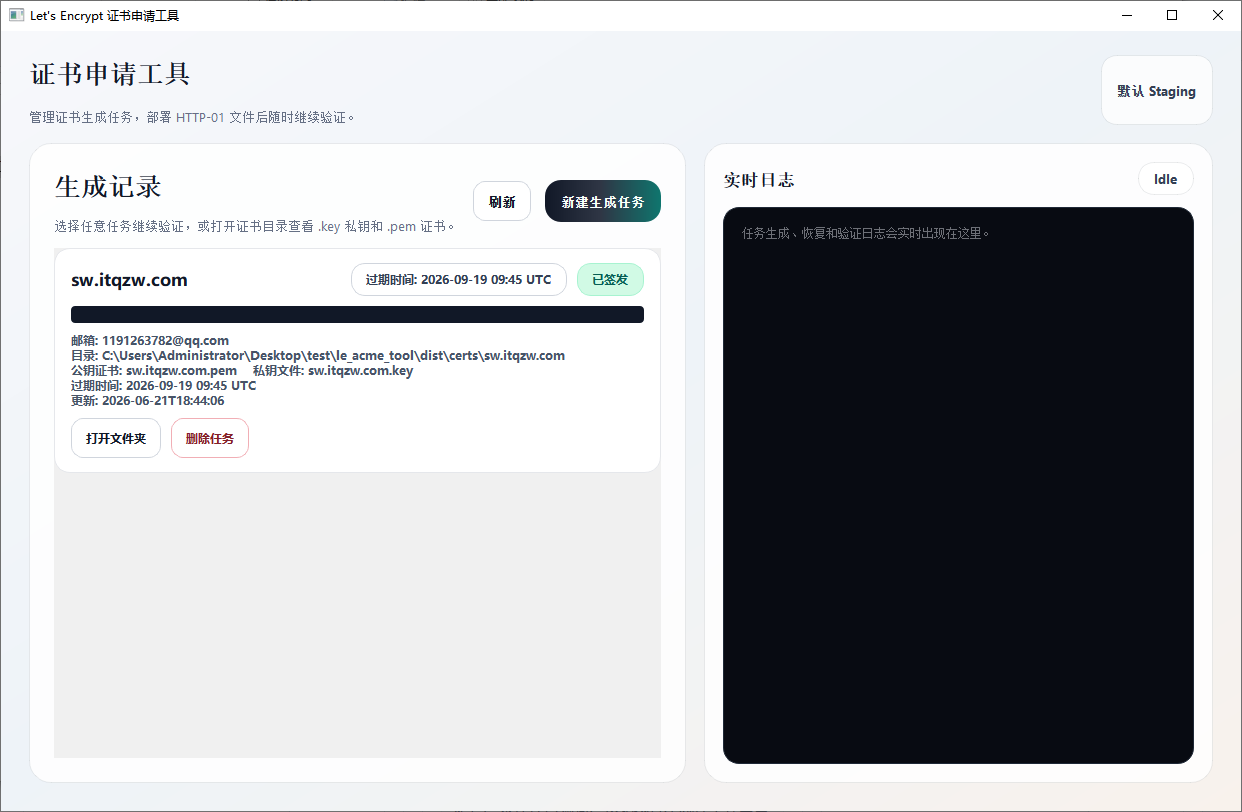Click the app icon in the title bar
This screenshot has width=1242, height=812.
tap(16, 15)
